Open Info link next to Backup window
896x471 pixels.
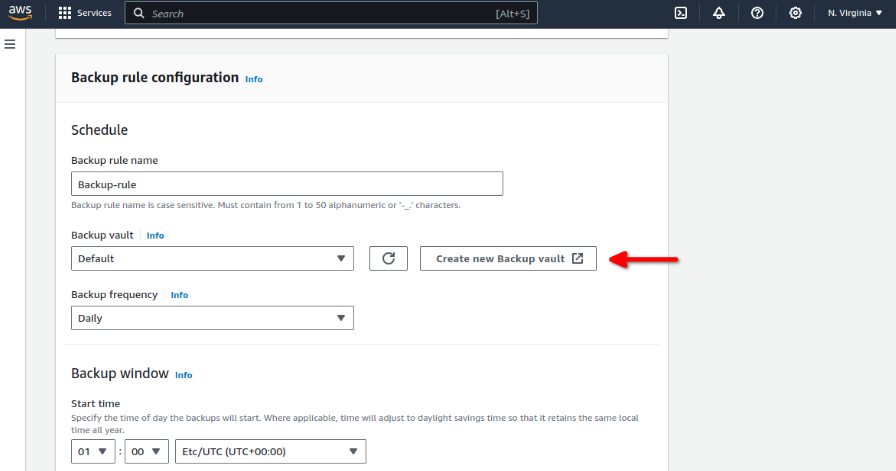point(183,375)
